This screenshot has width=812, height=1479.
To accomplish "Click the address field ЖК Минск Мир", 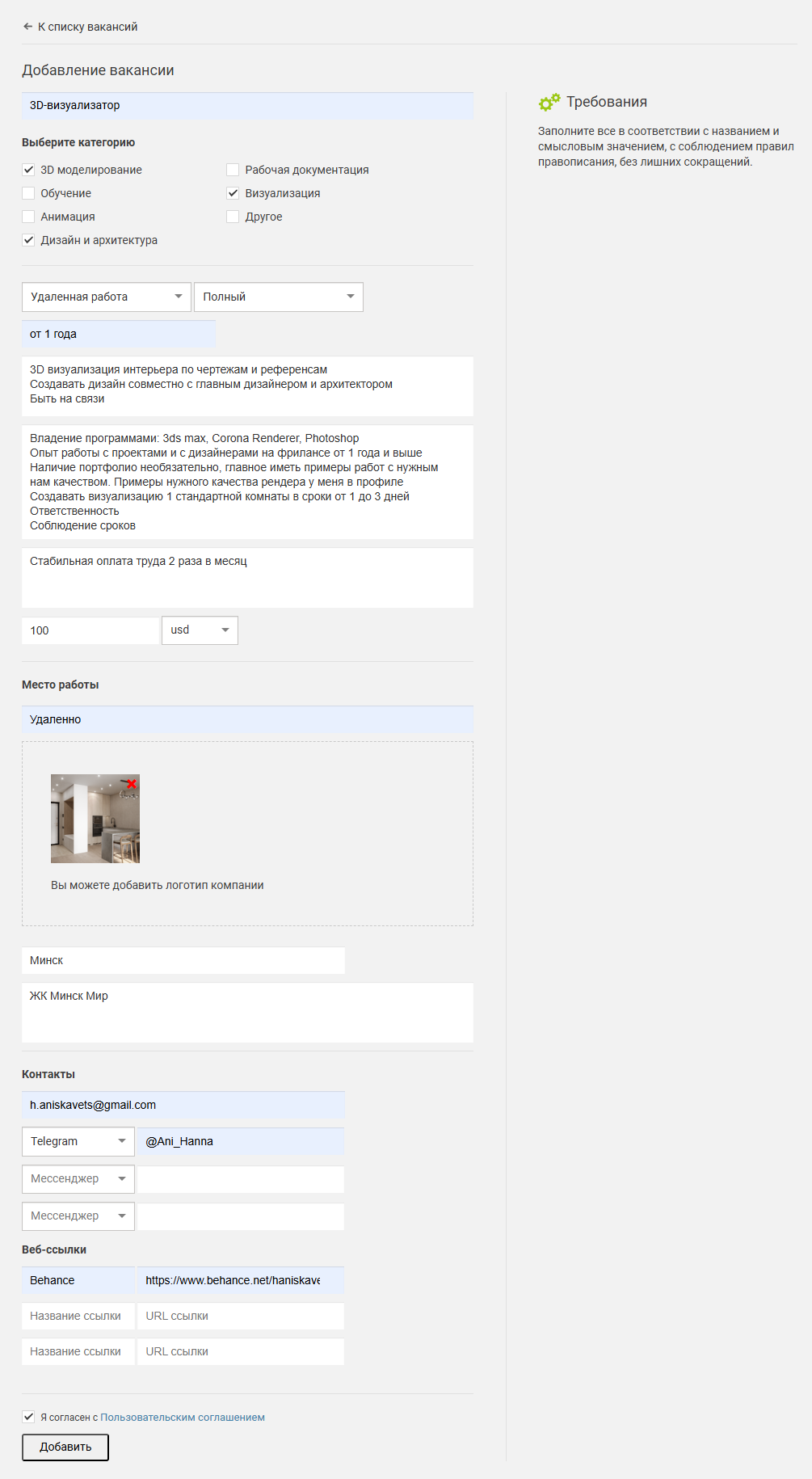I will pos(247,1013).
